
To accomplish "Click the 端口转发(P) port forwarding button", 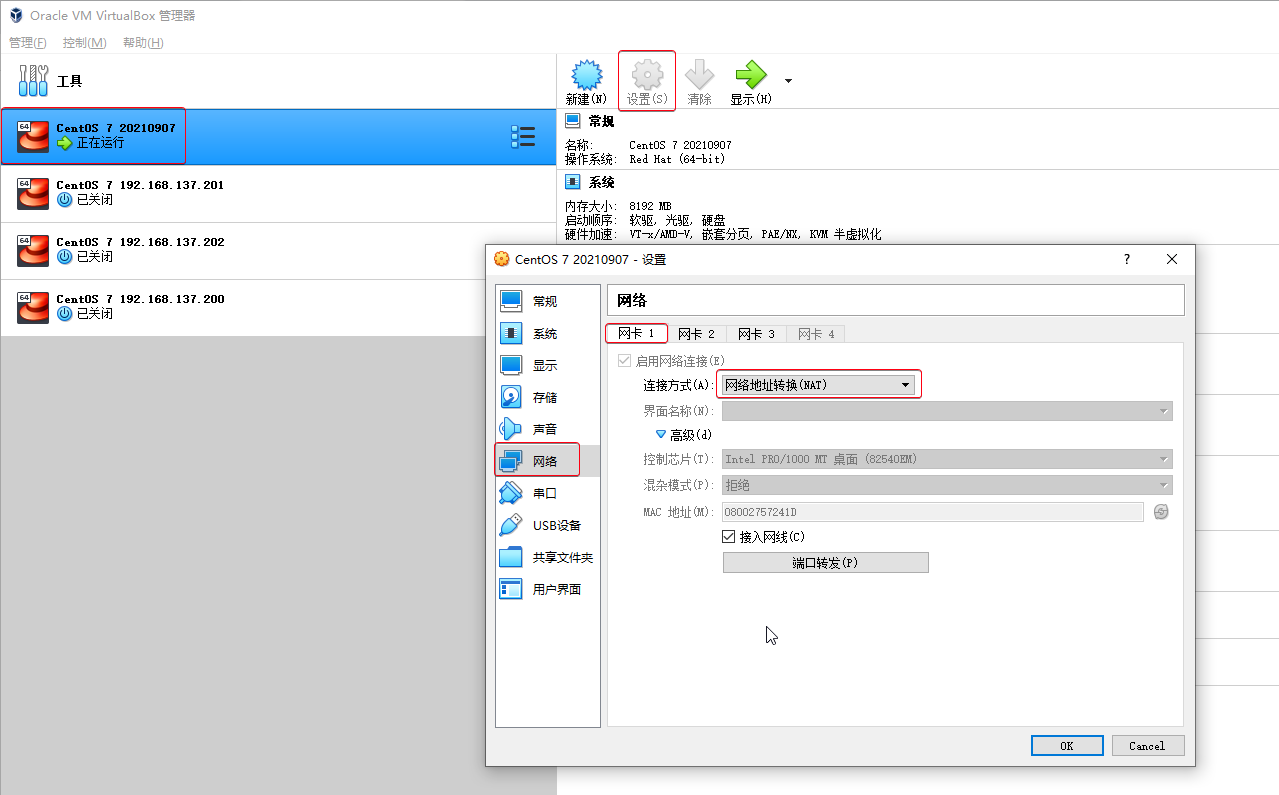I will tap(825, 563).
